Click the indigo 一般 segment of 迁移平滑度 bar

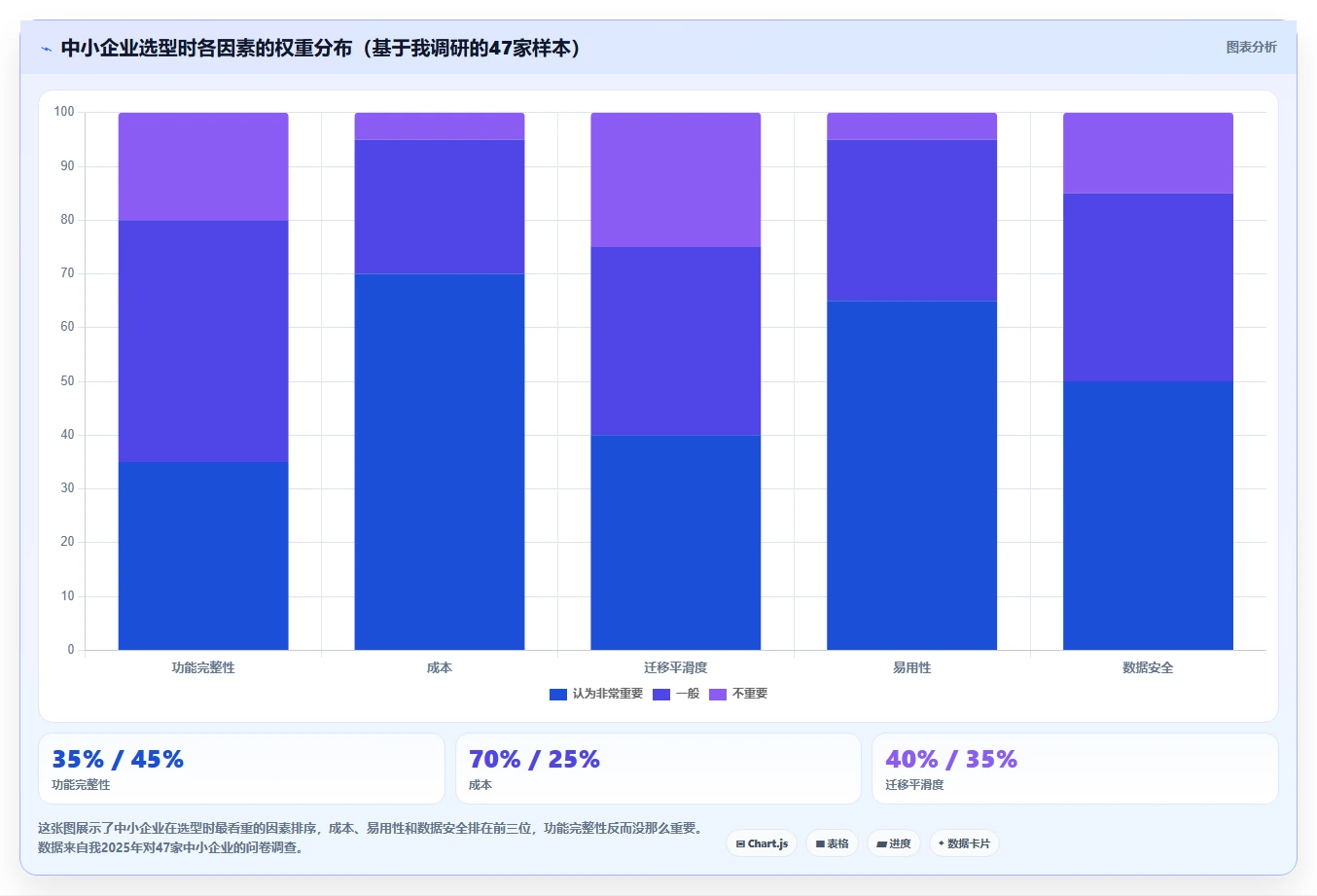pos(676,341)
